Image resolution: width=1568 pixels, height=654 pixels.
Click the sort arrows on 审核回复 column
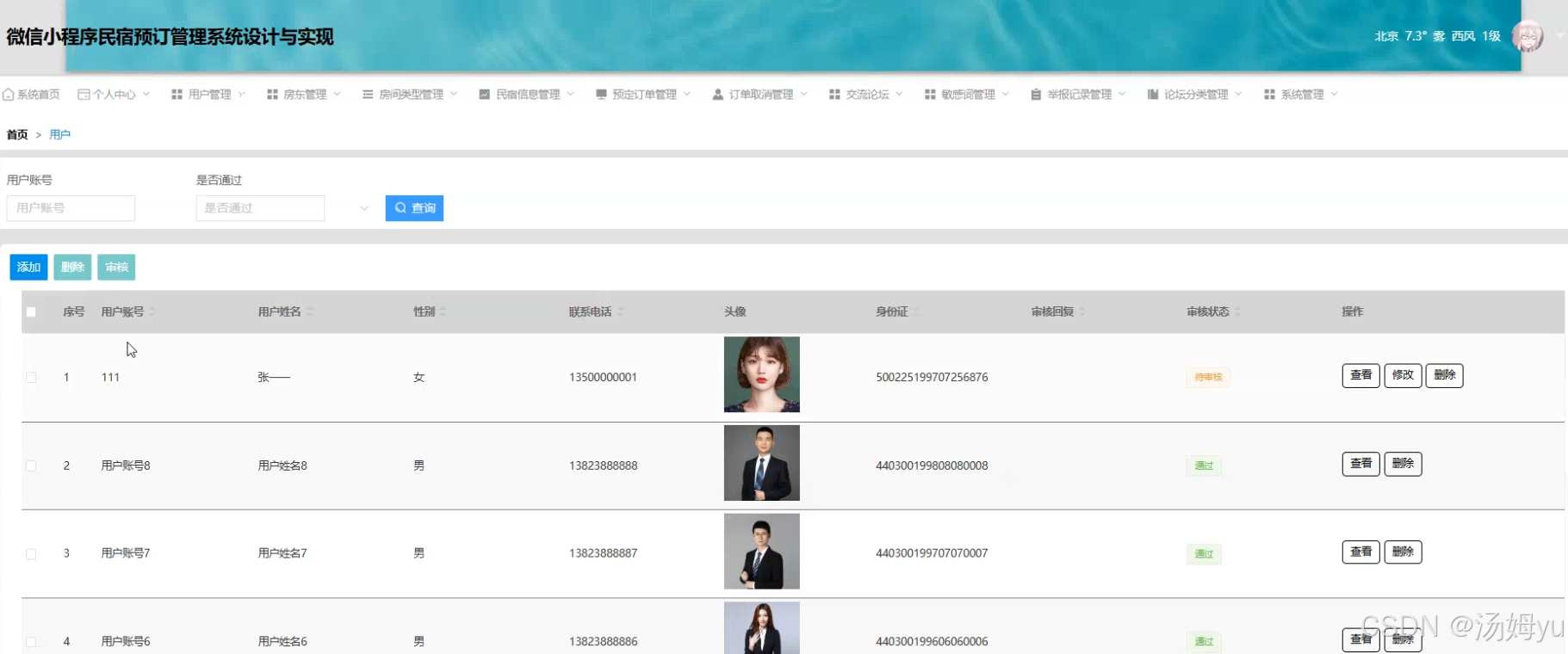[x=1082, y=312]
